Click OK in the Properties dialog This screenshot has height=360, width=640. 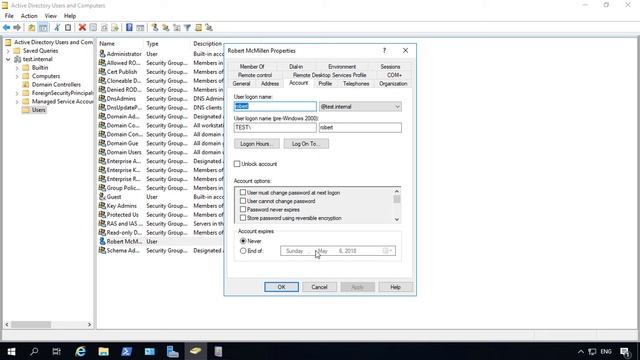(x=281, y=287)
